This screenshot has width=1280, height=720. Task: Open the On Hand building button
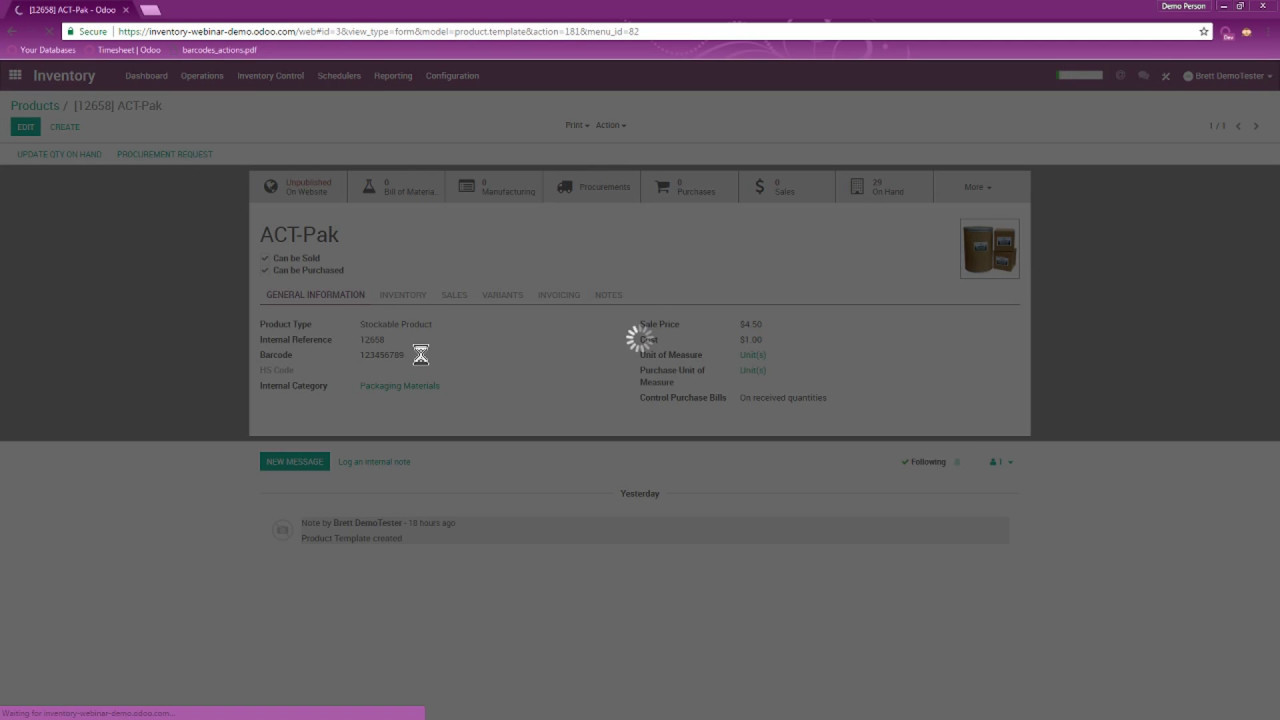click(885, 187)
